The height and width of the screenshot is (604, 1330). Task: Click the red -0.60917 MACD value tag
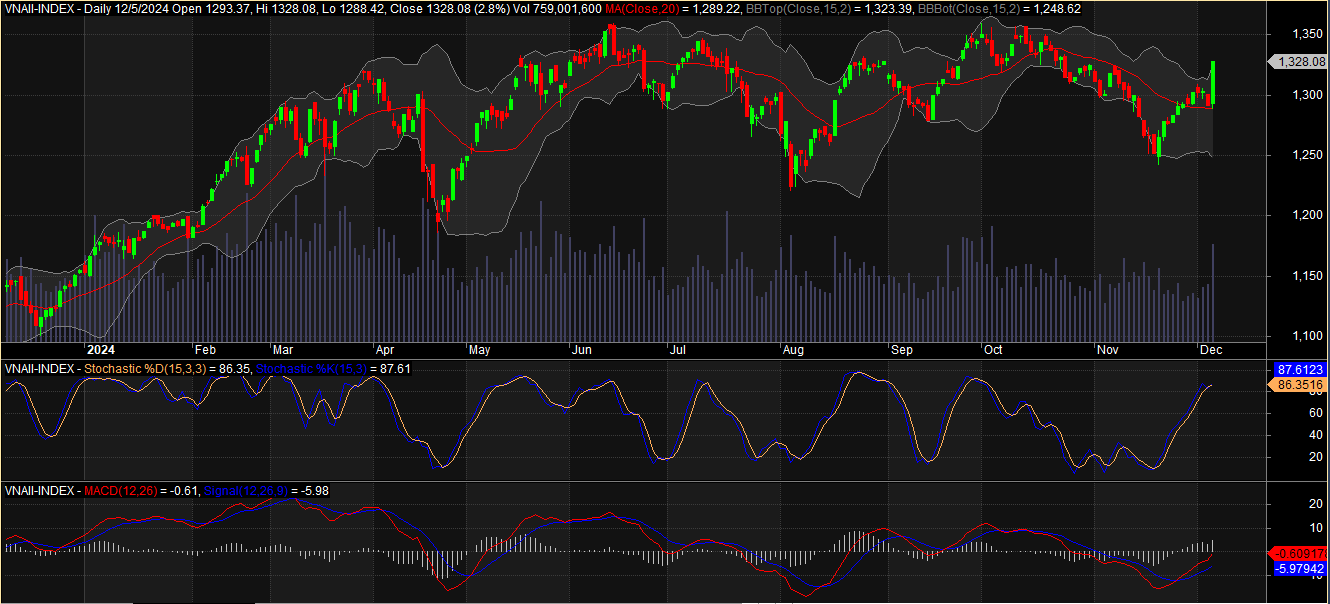[x=1298, y=554]
